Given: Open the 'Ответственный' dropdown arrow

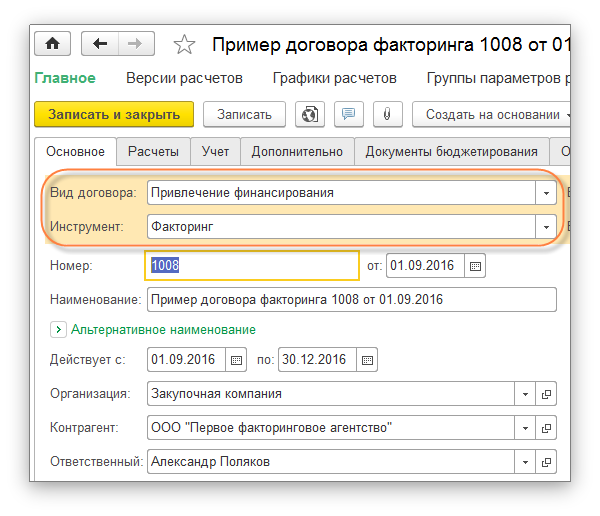Looking at the screenshot, I should click(x=525, y=462).
